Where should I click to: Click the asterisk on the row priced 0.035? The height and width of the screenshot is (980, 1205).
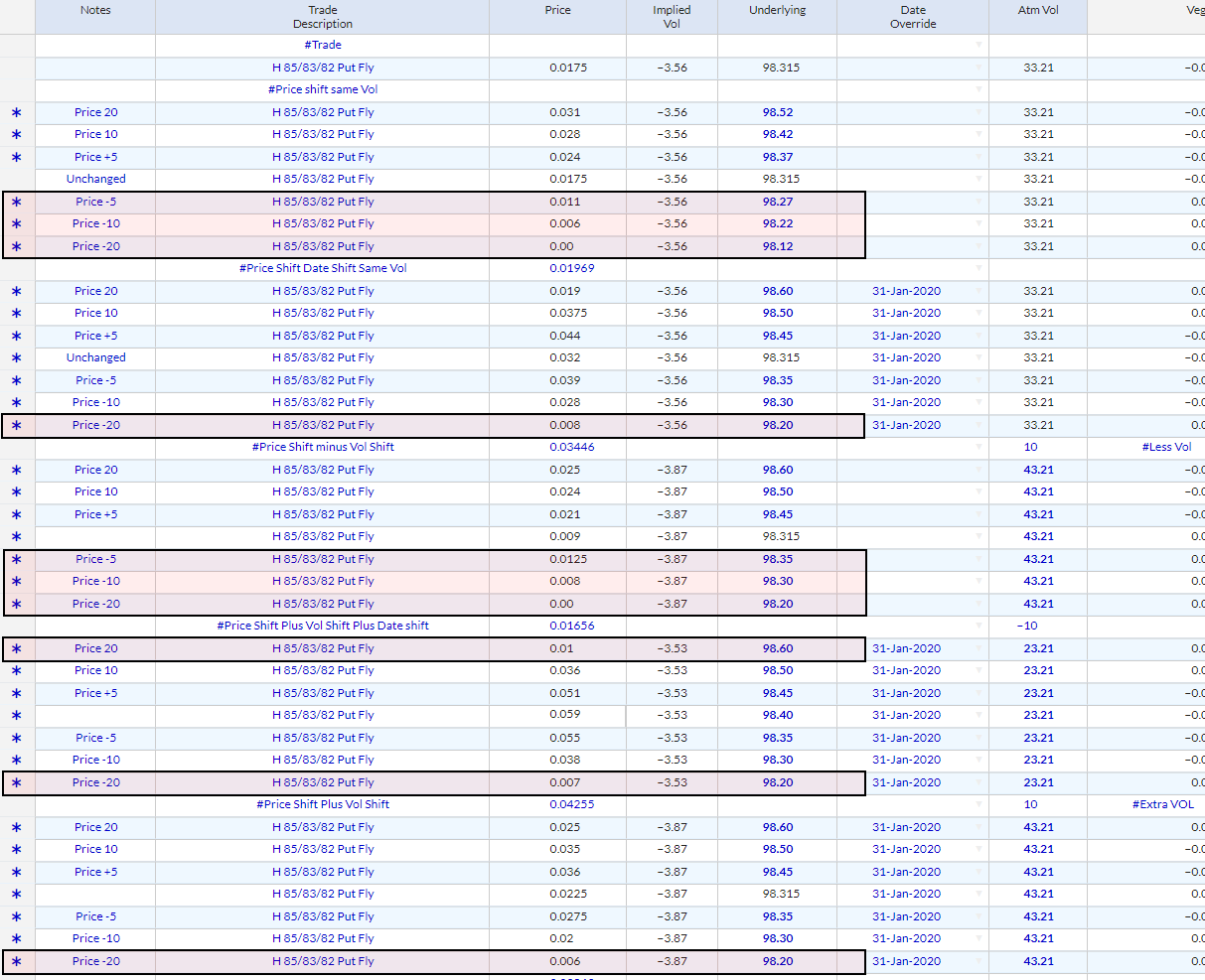[16, 850]
